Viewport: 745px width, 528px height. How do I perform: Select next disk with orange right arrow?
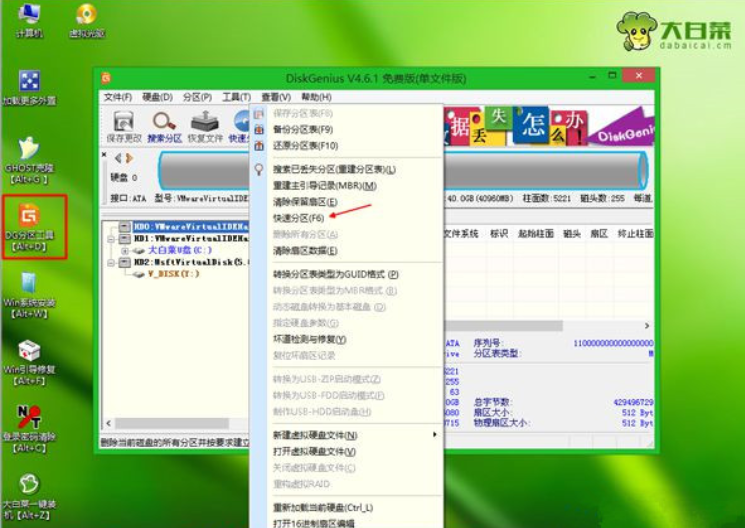click(x=129, y=158)
